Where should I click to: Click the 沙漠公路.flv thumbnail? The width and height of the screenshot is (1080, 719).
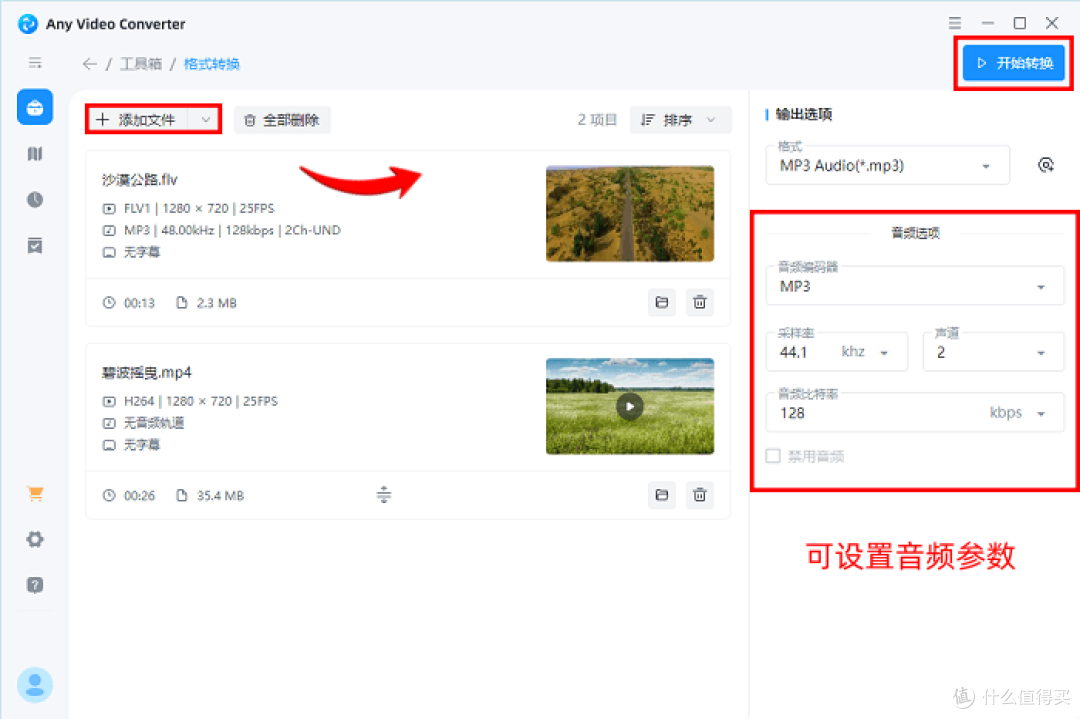630,213
